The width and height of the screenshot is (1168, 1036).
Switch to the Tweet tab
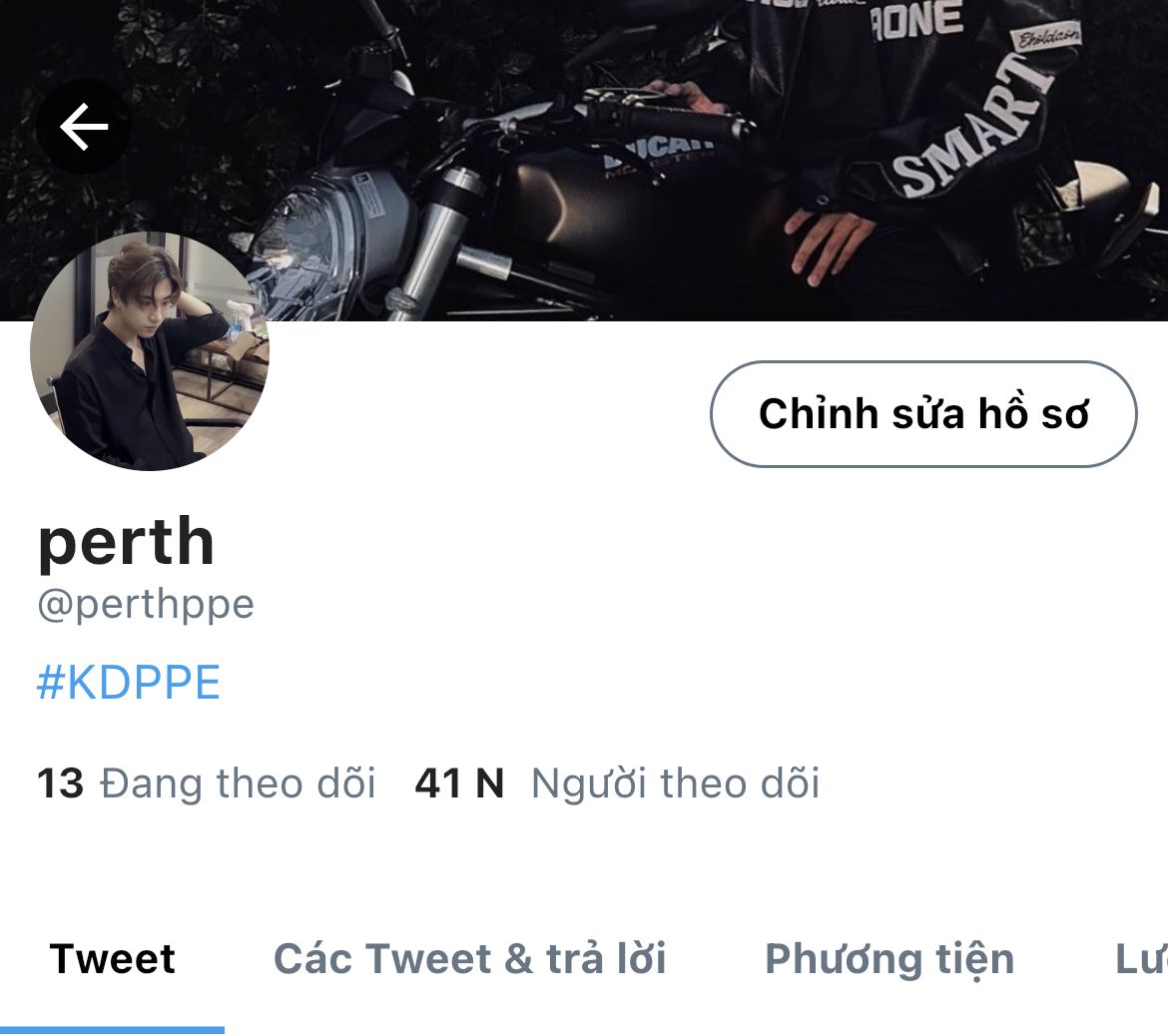tap(113, 958)
